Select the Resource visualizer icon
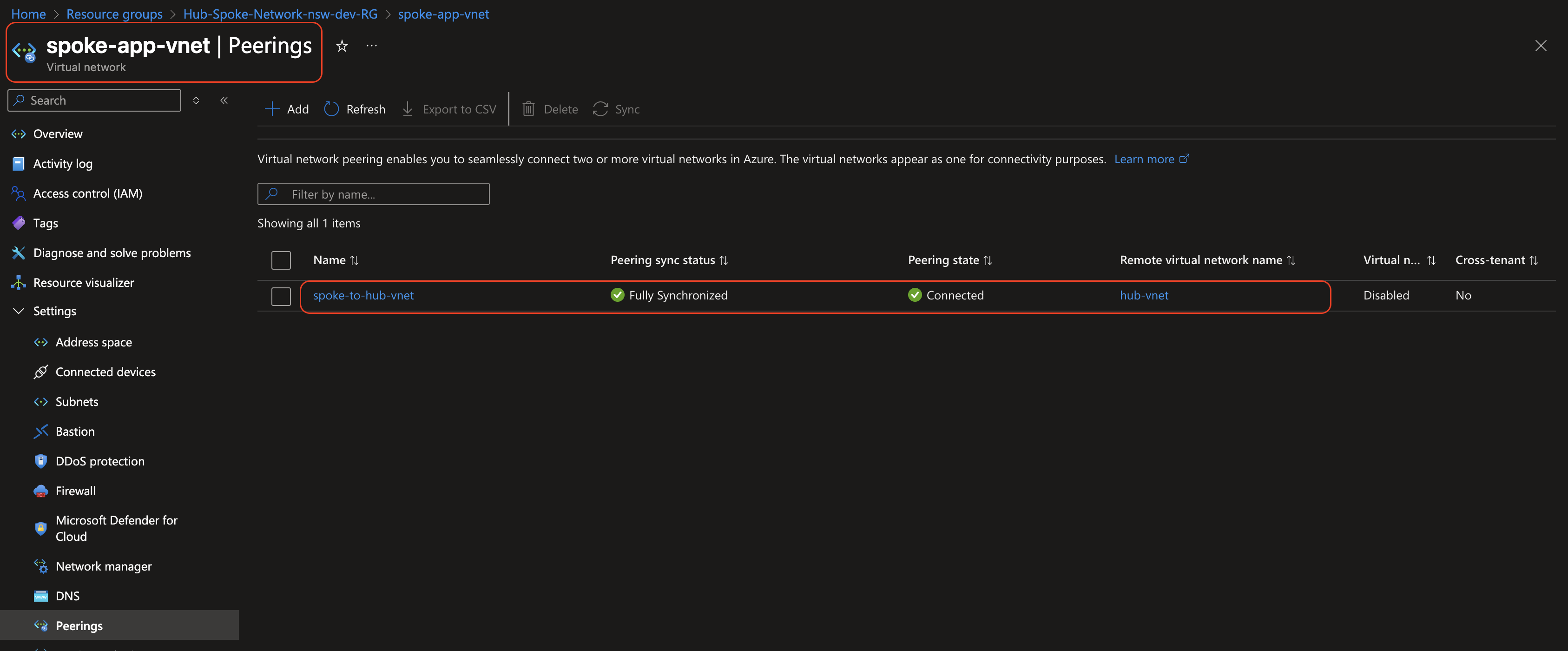Image resolution: width=1568 pixels, height=651 pixels. (x=18, y=282)
